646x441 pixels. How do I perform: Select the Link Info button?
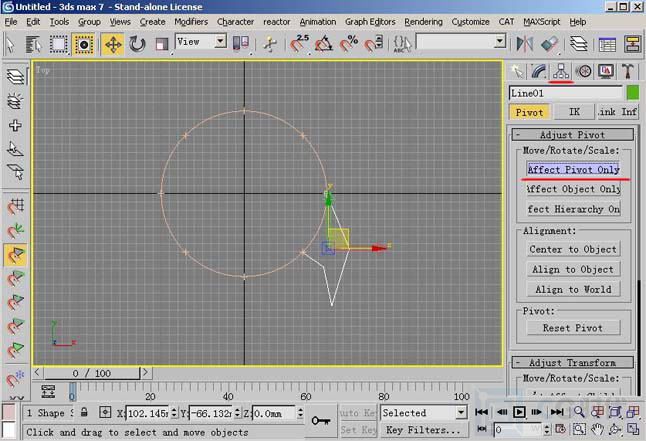(618, 112)
